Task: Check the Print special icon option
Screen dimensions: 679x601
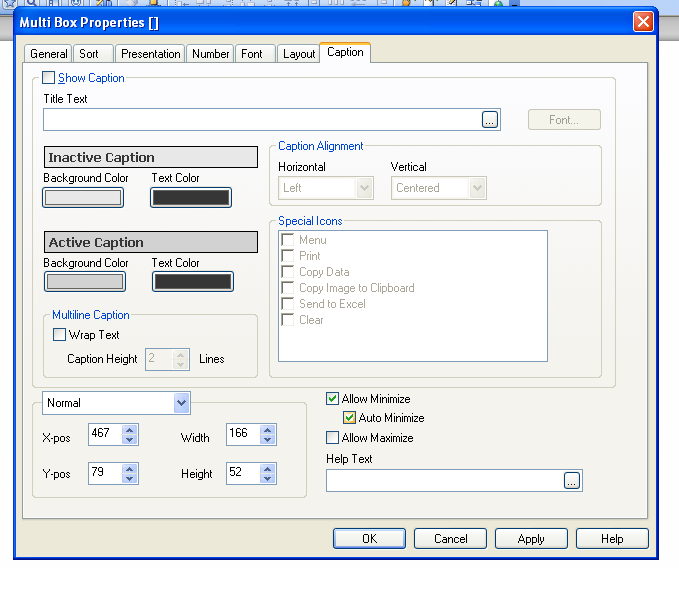Action: tap(288, 256)
